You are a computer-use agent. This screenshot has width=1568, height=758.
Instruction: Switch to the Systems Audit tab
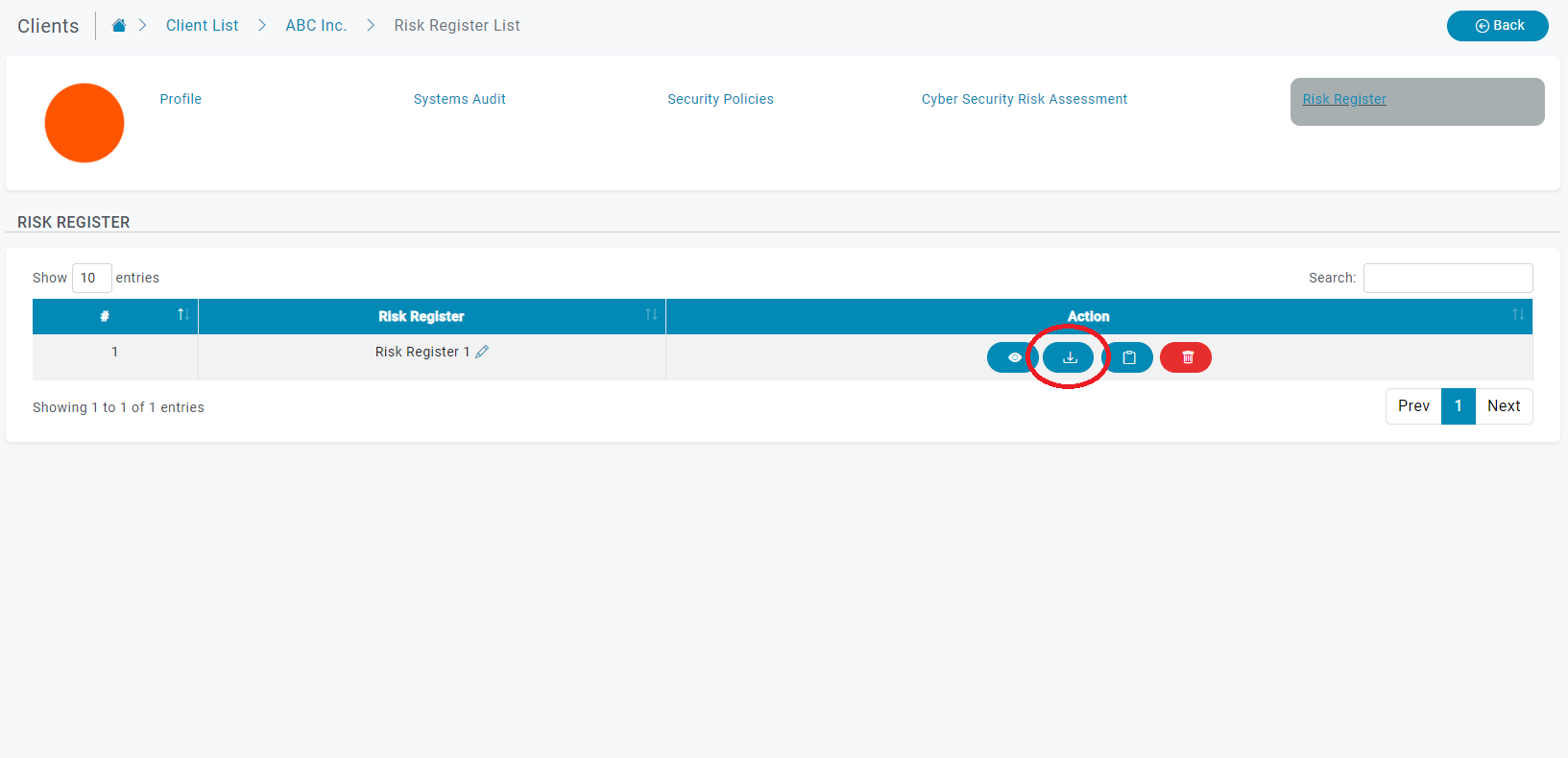point(459,99)
